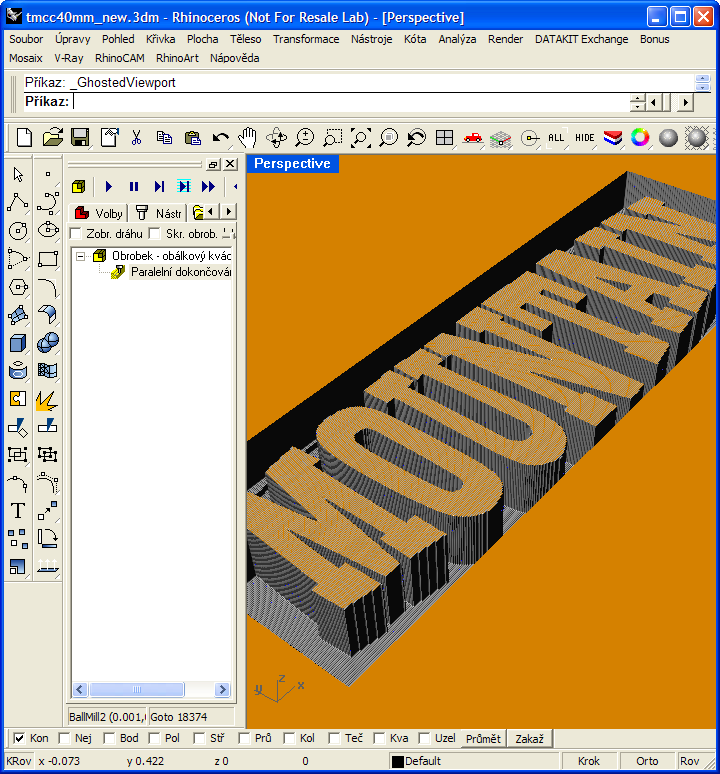Click the Set construction plane grid icon
Image resolution: width=720 pixels, height=774 pixels.
click(501, 139)
